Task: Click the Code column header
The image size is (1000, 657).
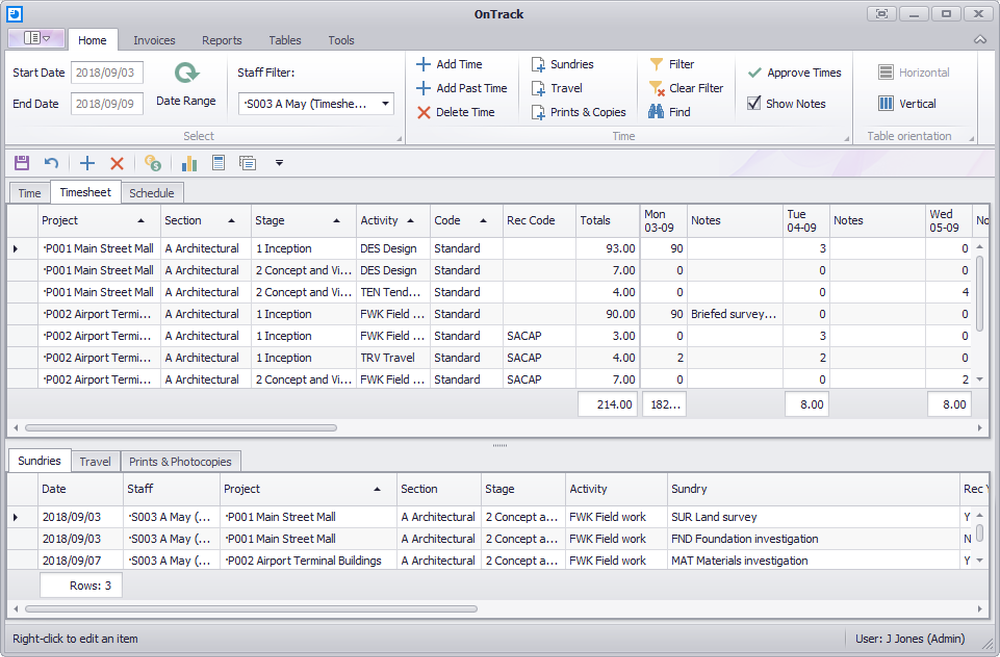Action: pyautogui.click(x=466, y=221)
